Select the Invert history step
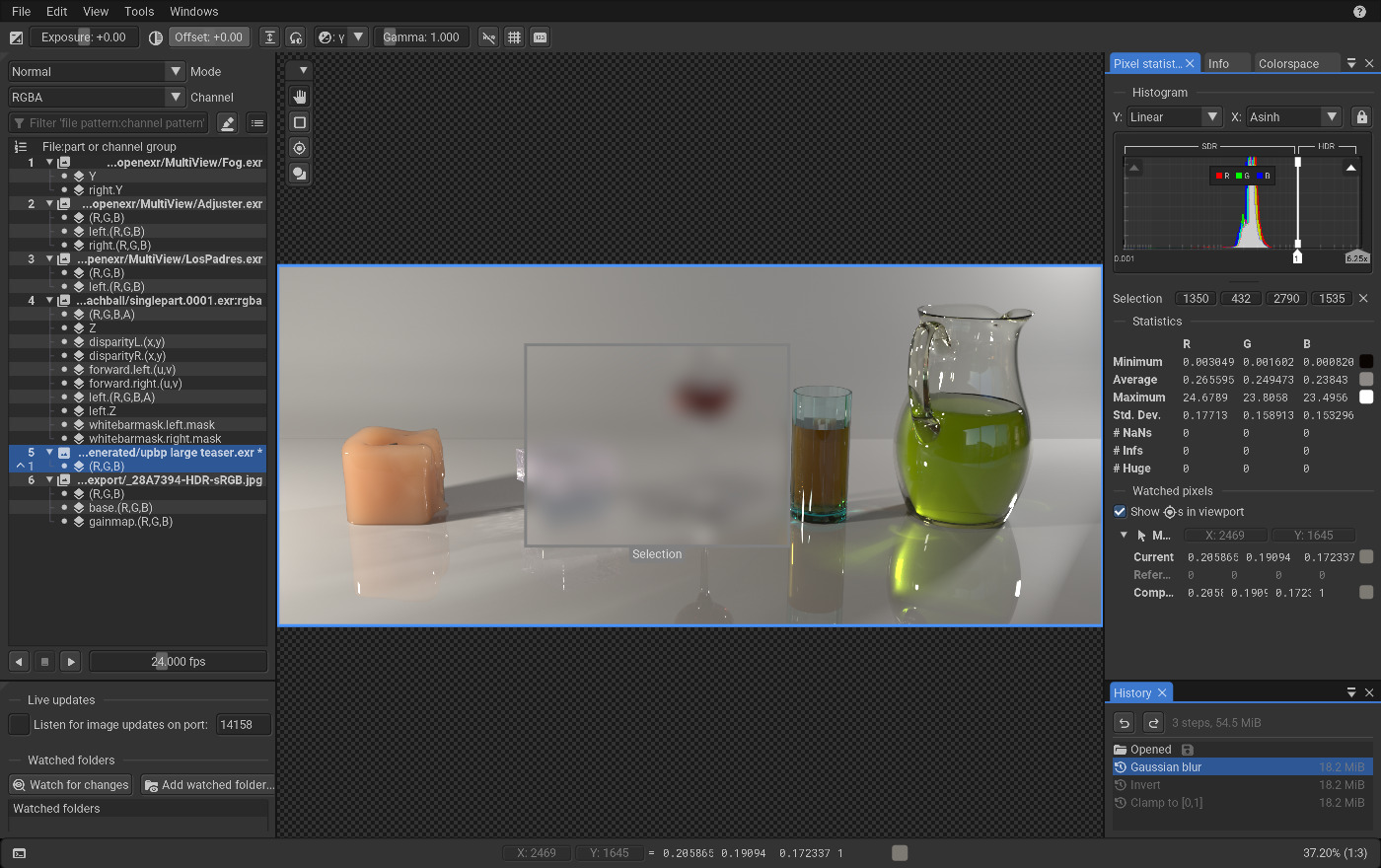The image size is (1381, 868). point(1242,785)
